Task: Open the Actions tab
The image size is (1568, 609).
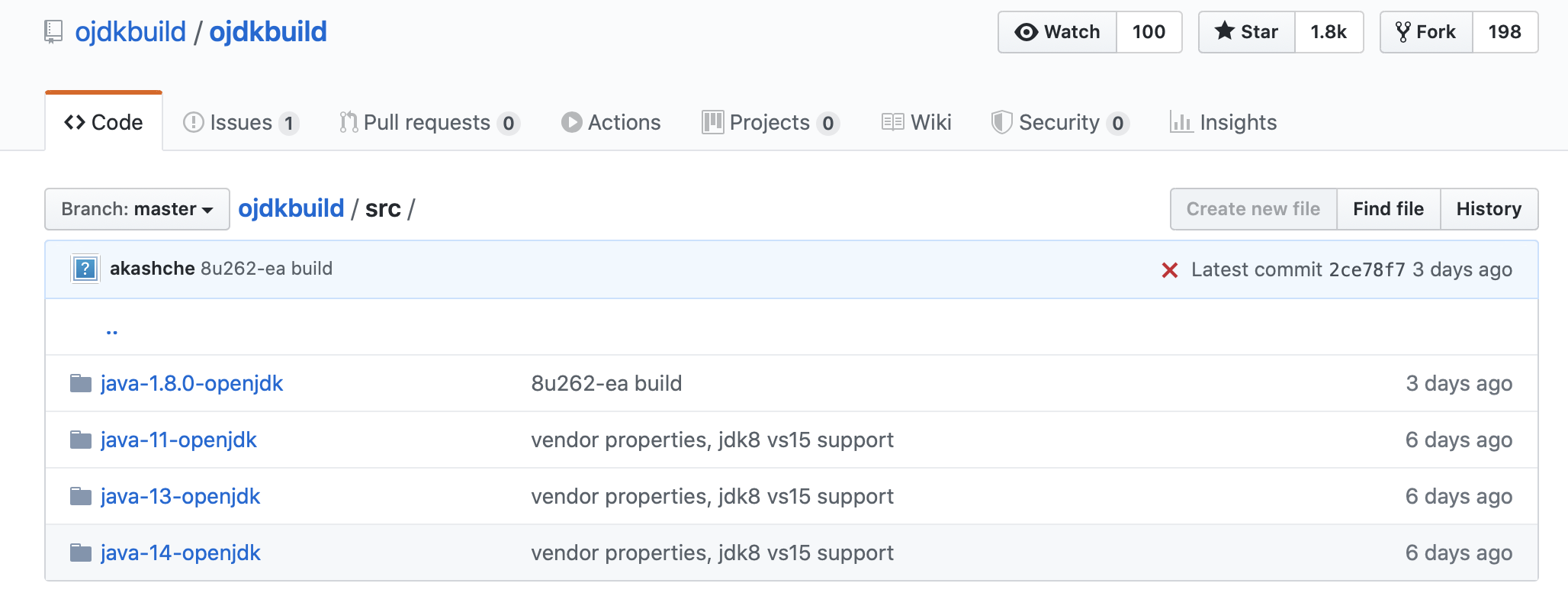Action: coord(611,122)
